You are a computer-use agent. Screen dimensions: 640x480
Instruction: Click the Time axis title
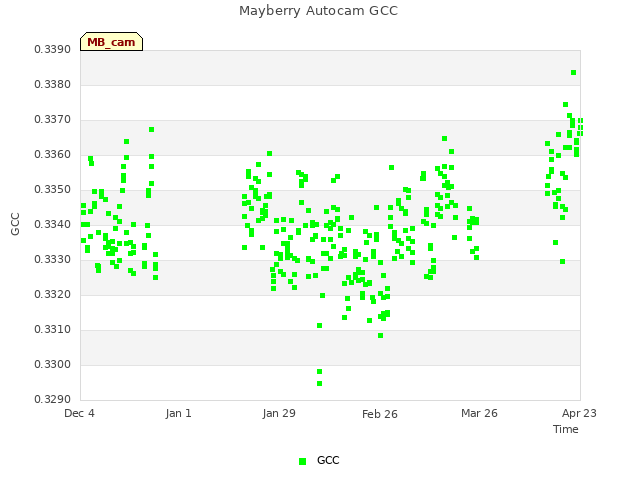pos(566,429)
